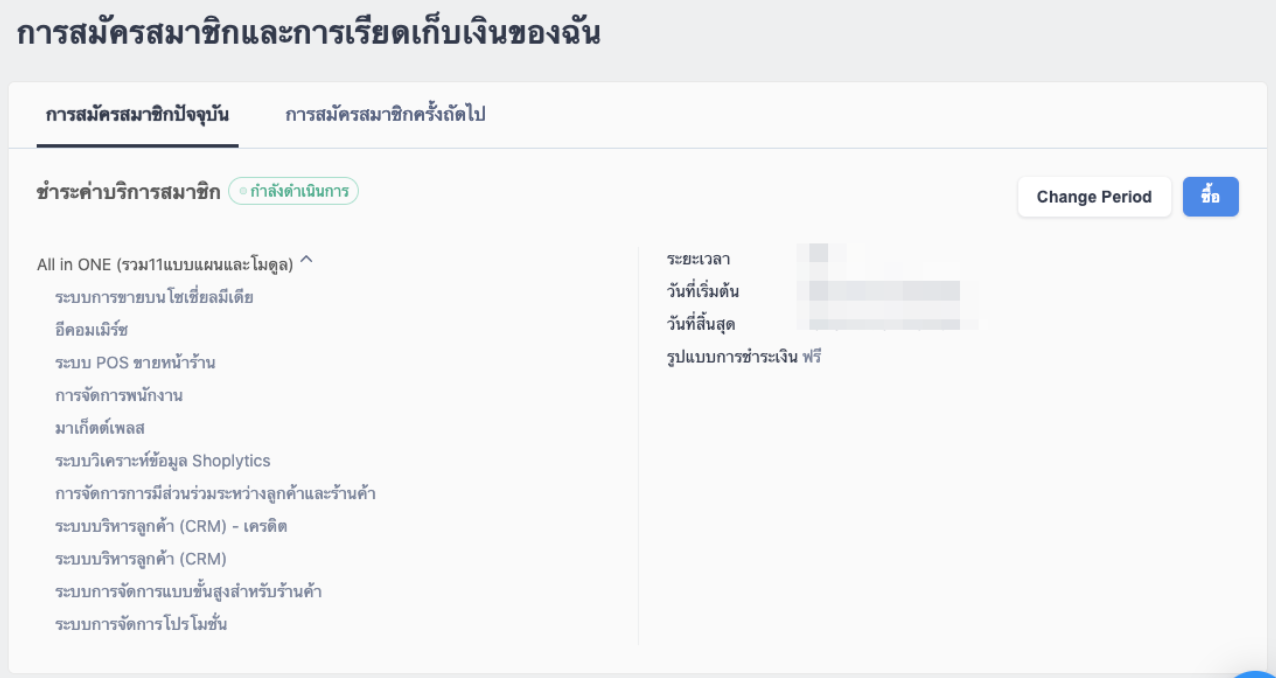Click the page title การสมัครสมาชิกและการเรียกเก็บเงินของฉัน
This screenshot has height=678, width=1276.
point(309,33)
